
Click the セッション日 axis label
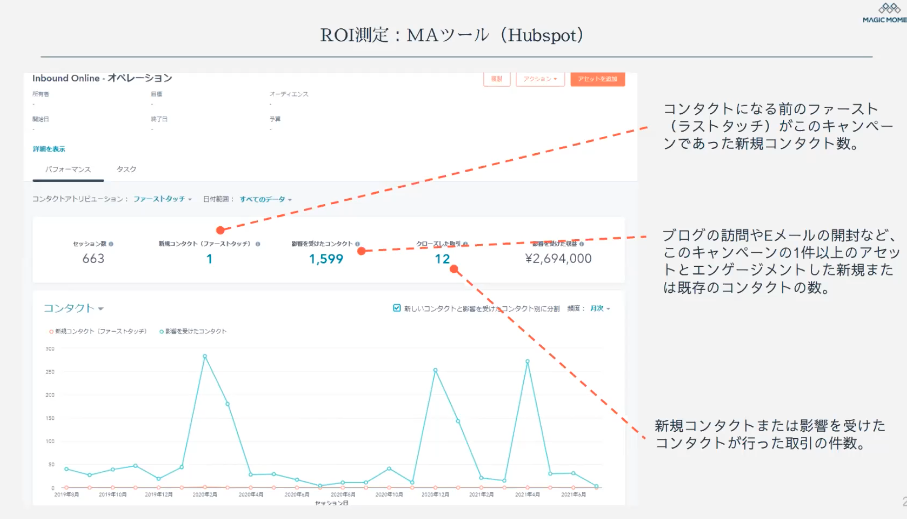[x=331, y=503]
